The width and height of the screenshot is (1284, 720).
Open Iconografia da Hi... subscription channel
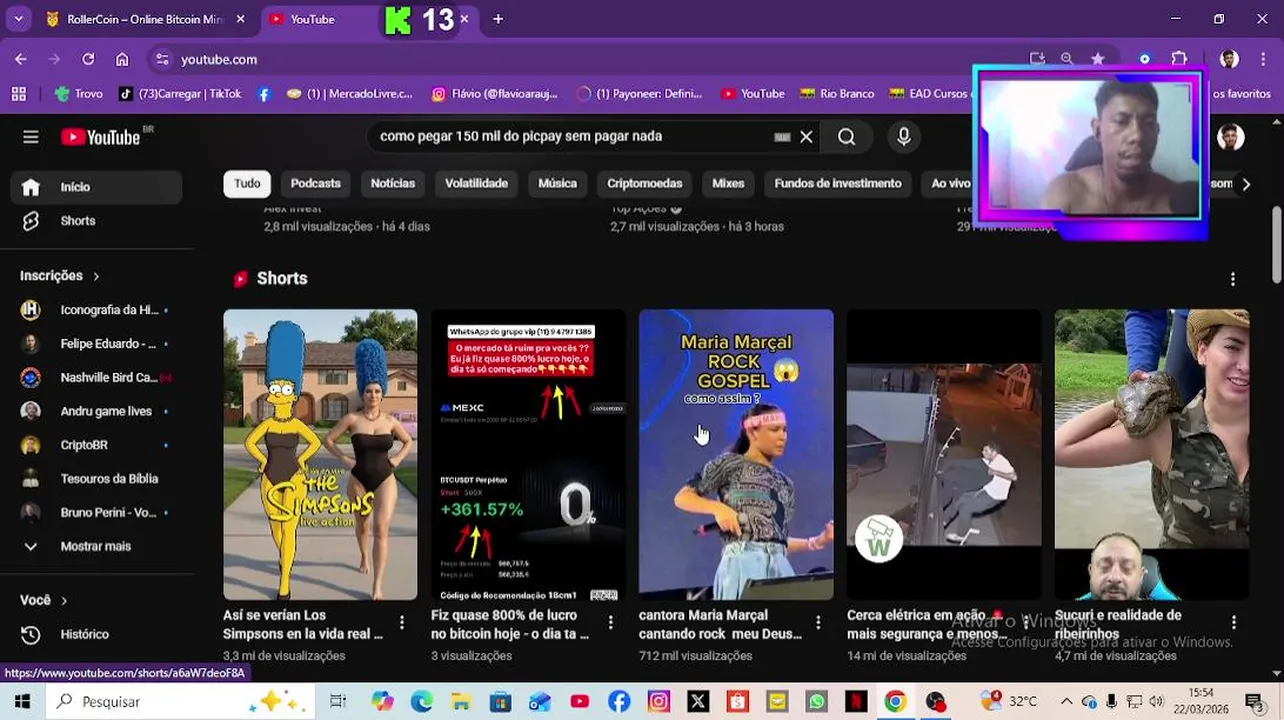pyautogui.click(x=97, y=310)
